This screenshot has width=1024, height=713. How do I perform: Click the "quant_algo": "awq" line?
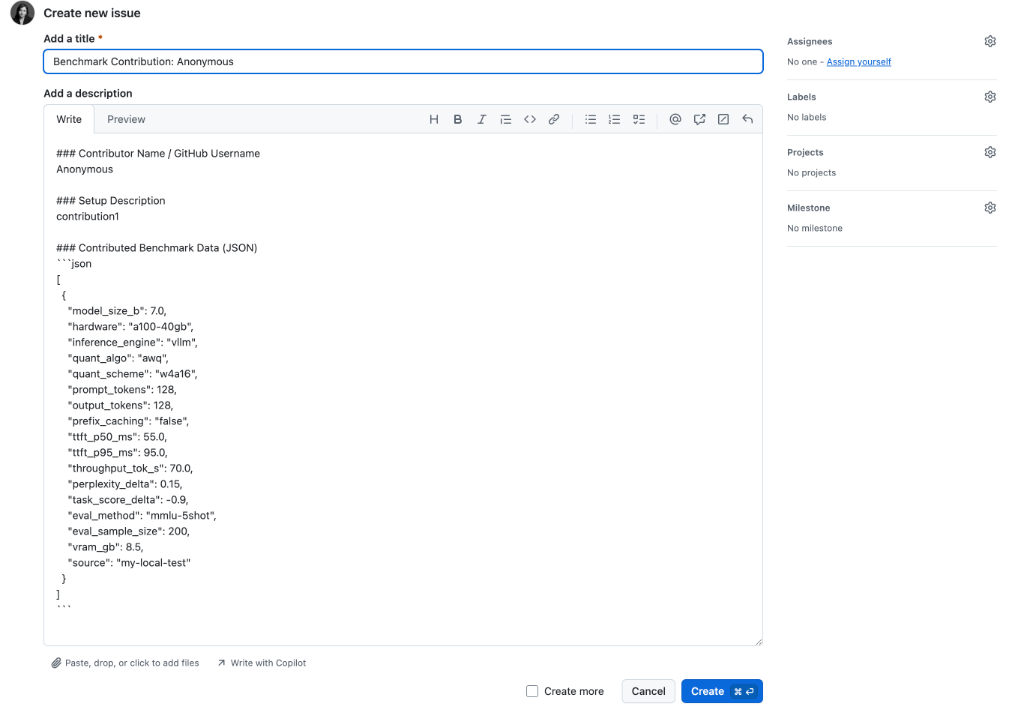(118, 358)
